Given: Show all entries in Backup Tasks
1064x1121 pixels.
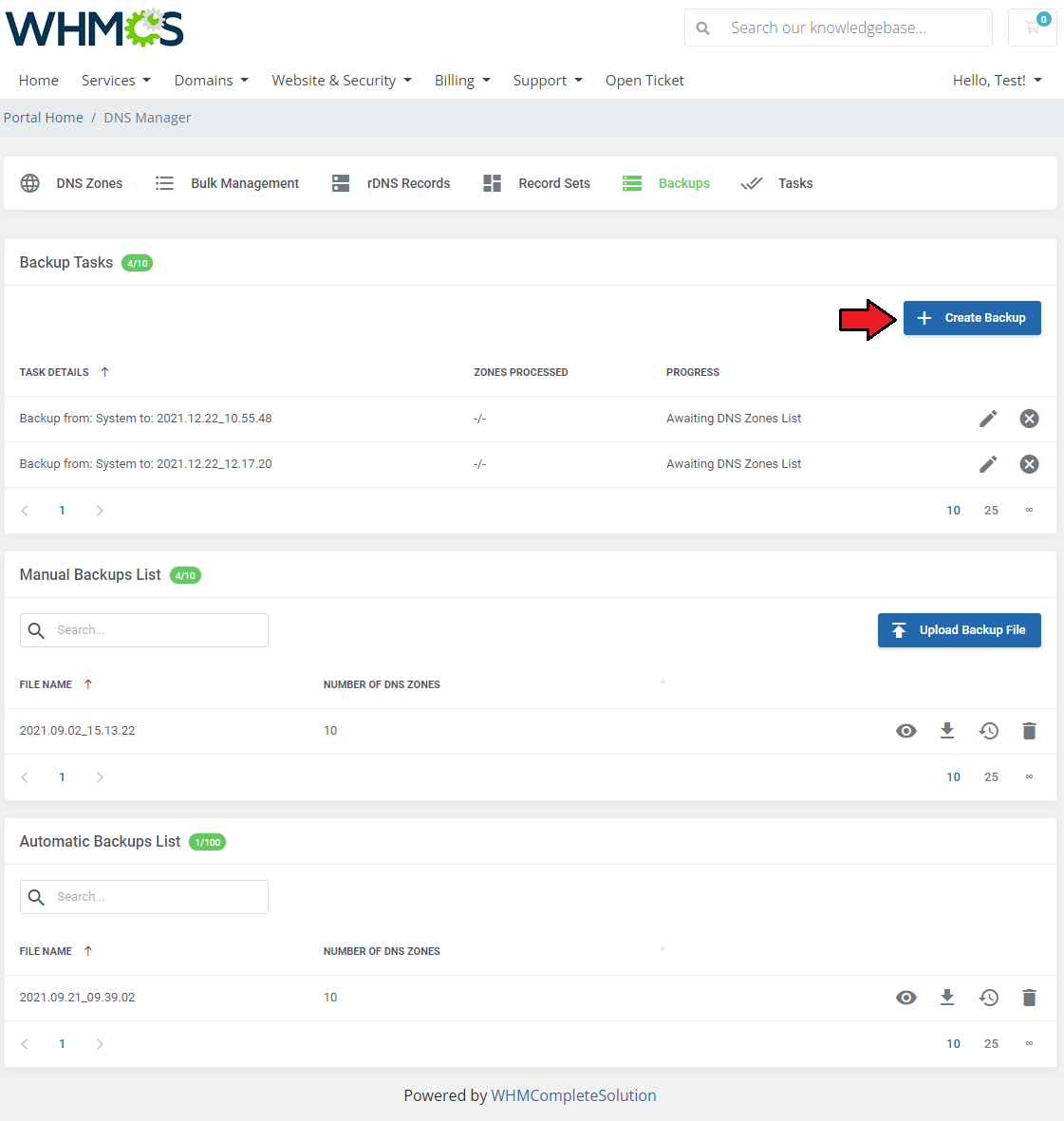Looking at the screenshot, I should [x=1029, y=510].
